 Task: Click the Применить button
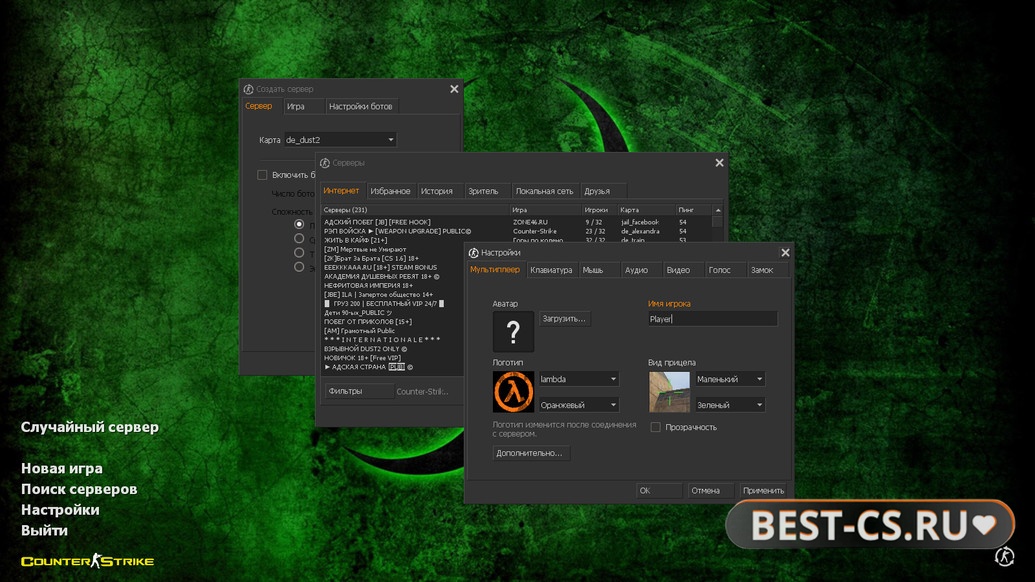coord(763,490)
